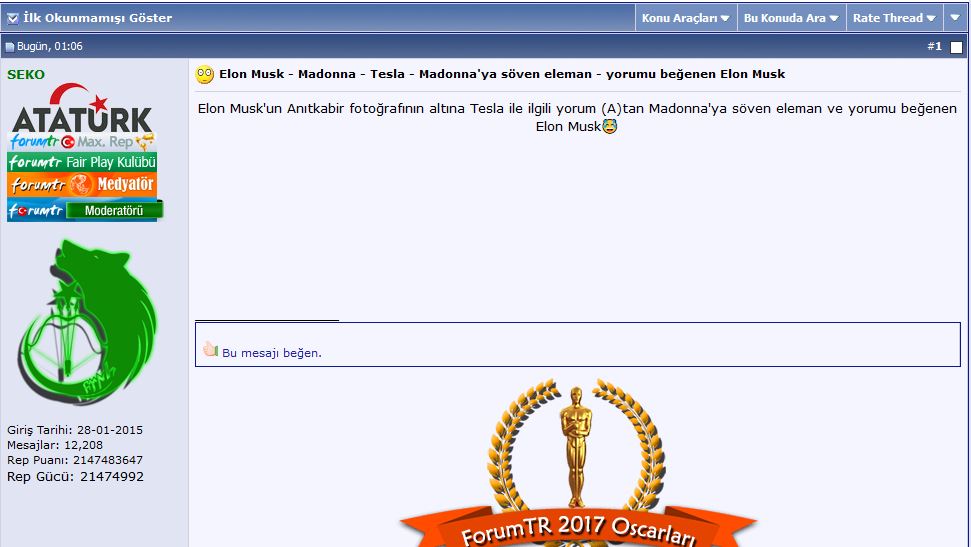Click the Giriş Tarihi: 28-01-2015 text
971x547 pixels.
pos(75,430)
